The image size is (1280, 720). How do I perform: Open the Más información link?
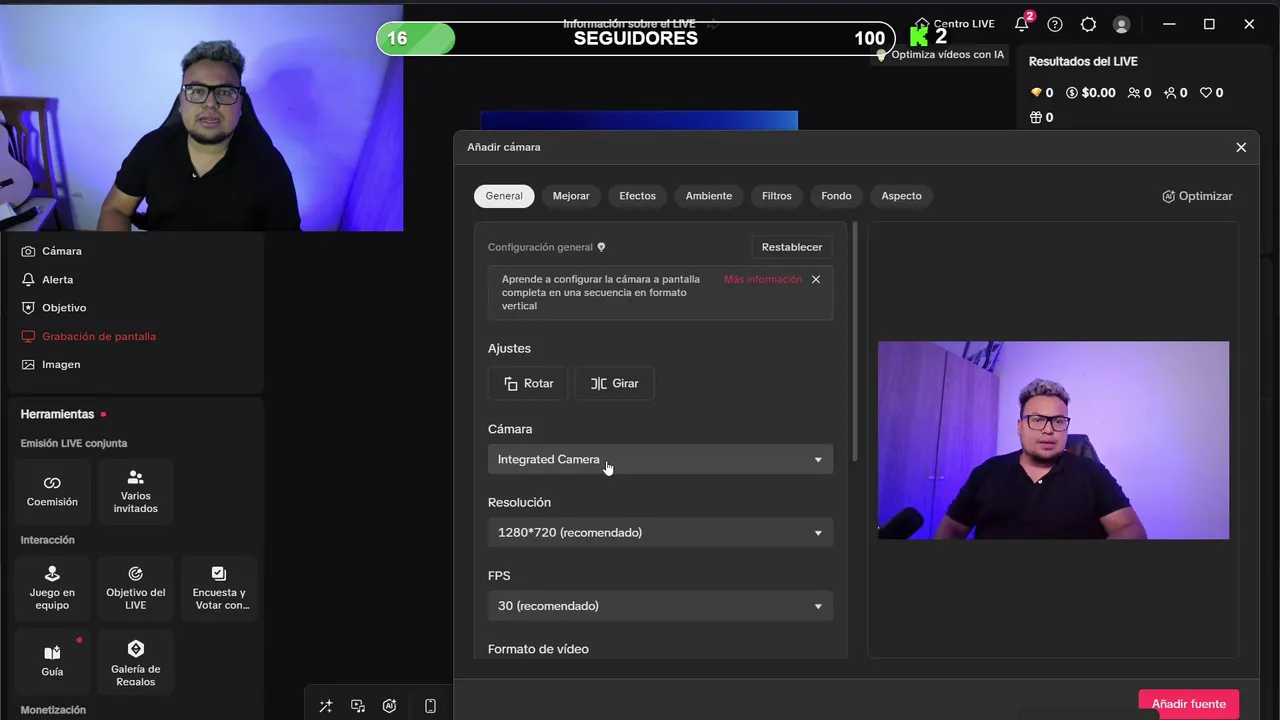(763, 280)
